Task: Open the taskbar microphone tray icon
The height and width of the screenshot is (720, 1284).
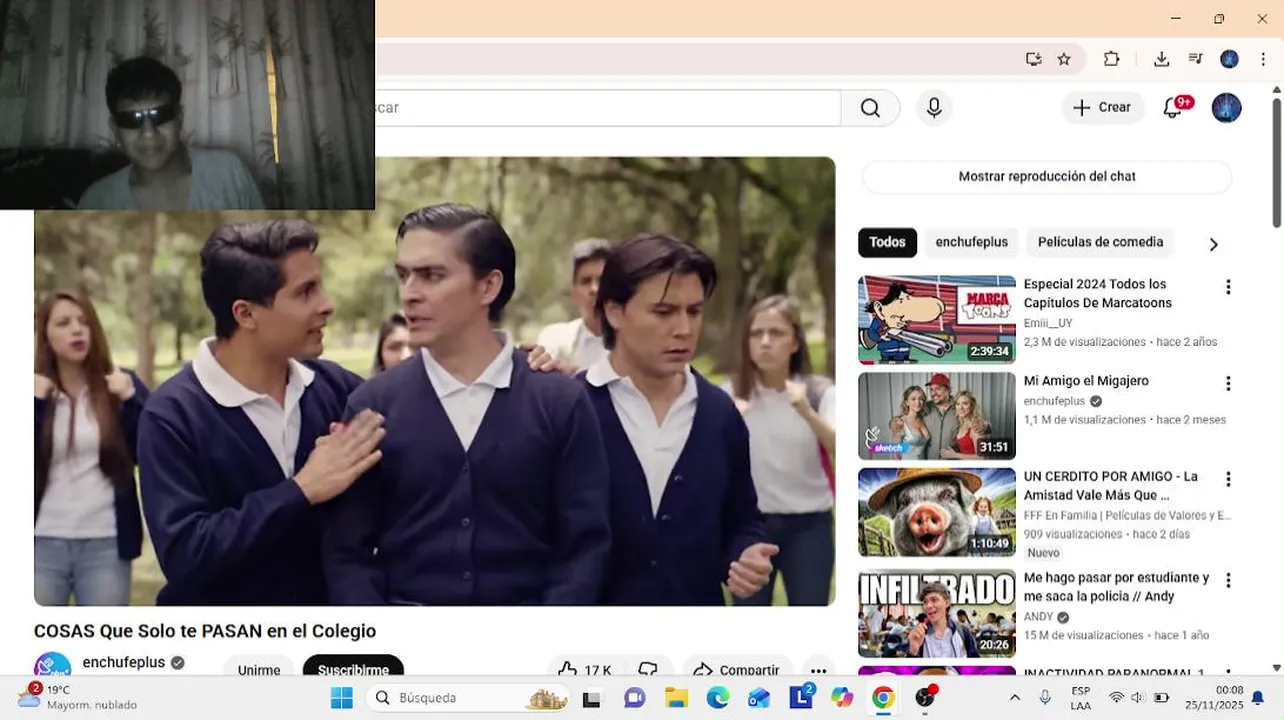Action: 1045,698
